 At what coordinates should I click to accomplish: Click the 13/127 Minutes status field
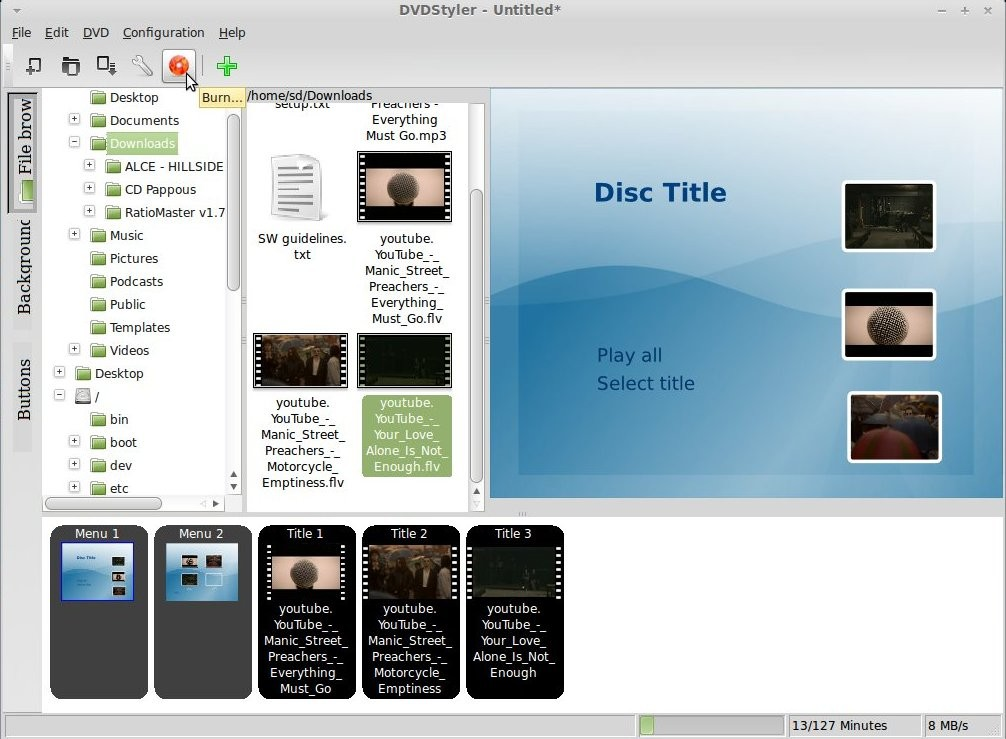pos(853,726)
